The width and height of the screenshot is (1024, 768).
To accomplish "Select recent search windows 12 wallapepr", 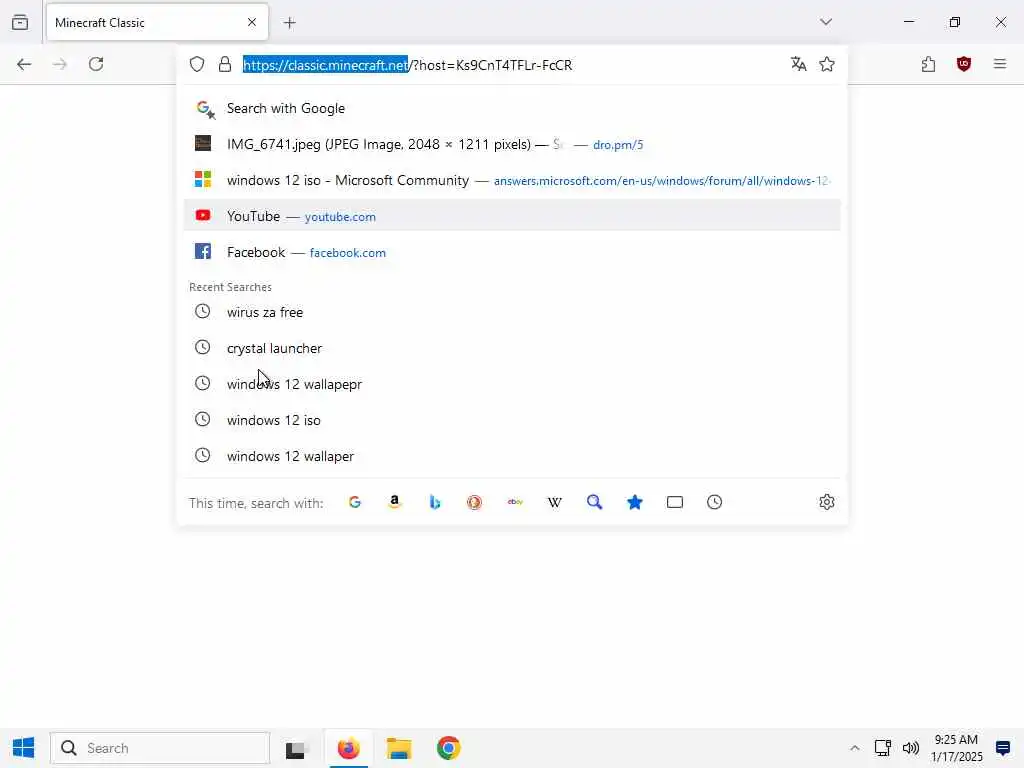I will (512, 384).
